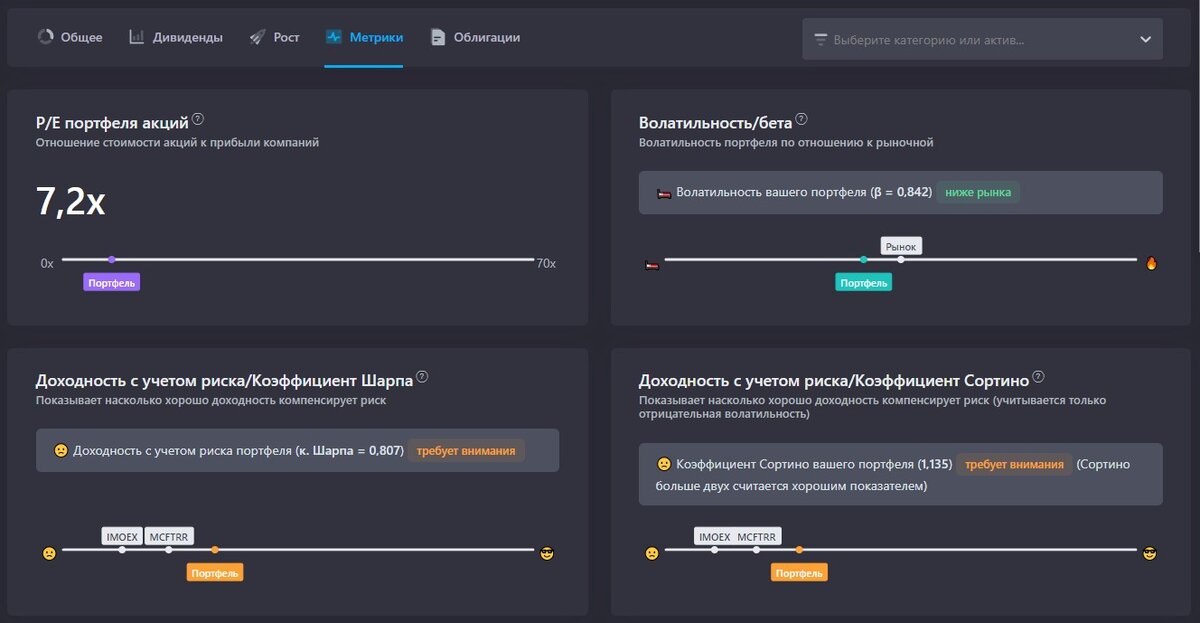Click the orange Портфель marker on the Sortino scale
The width and height of the screenshot is (1200, 623).
pos(799,573)
